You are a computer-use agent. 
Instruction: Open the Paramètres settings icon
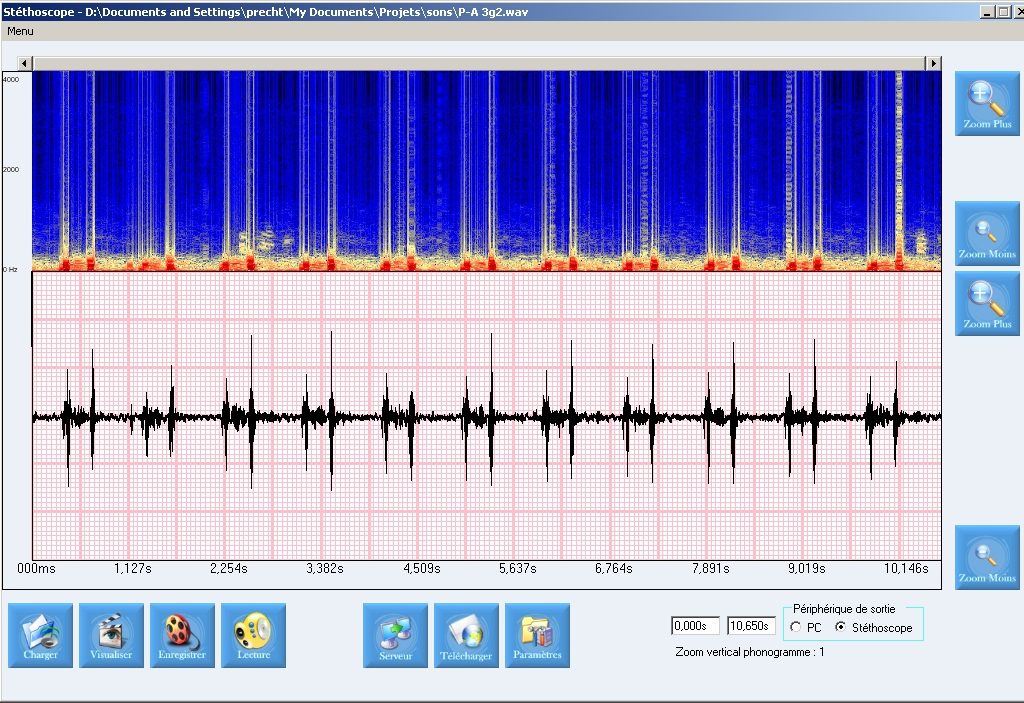(x=537, y=635)
